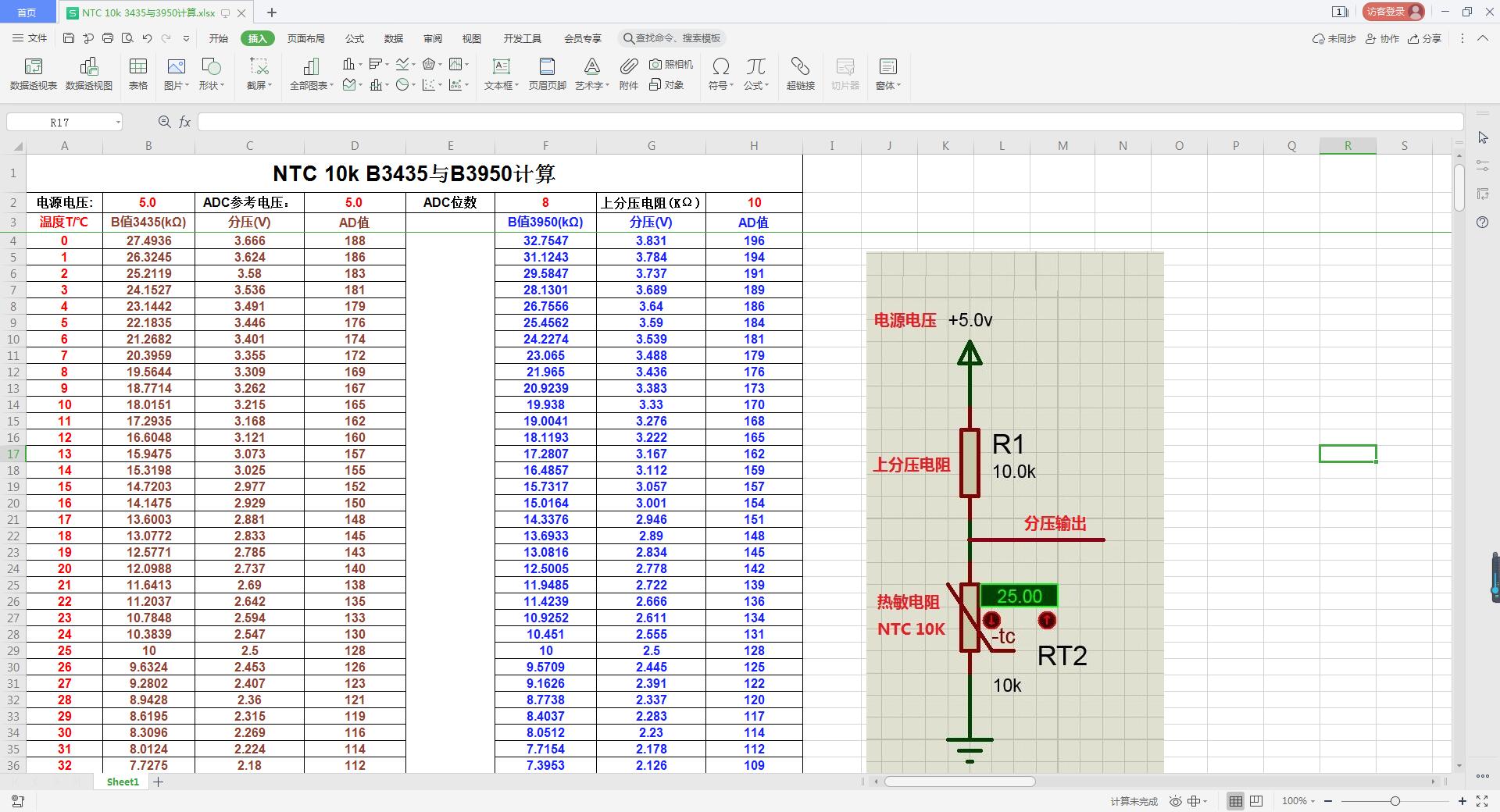Click the 会员专享 member exclusive tab
The height and width of the screenshot is (812, 1500).
tap(582, 38)
